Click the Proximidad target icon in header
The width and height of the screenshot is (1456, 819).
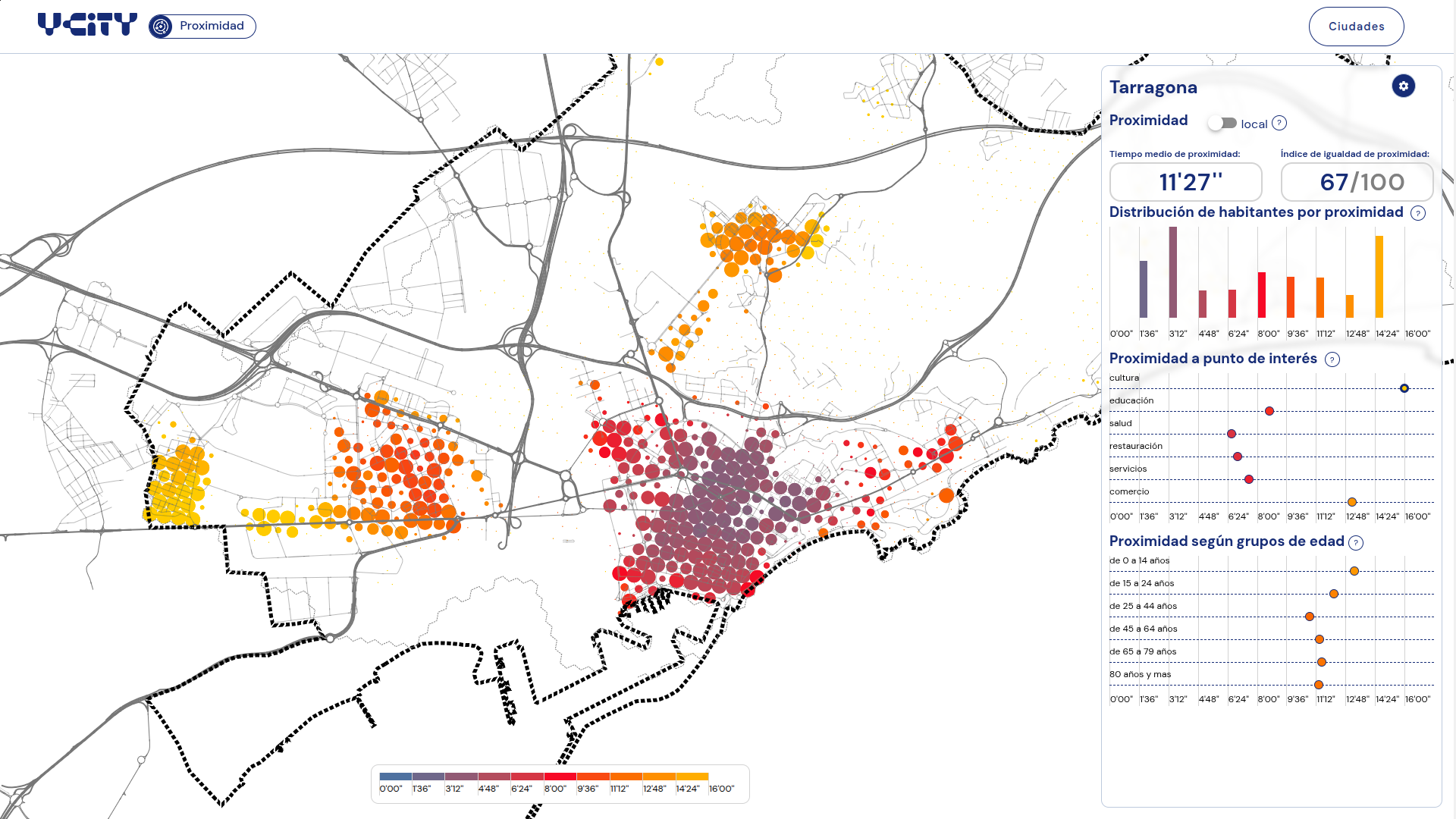pos(161,27)
